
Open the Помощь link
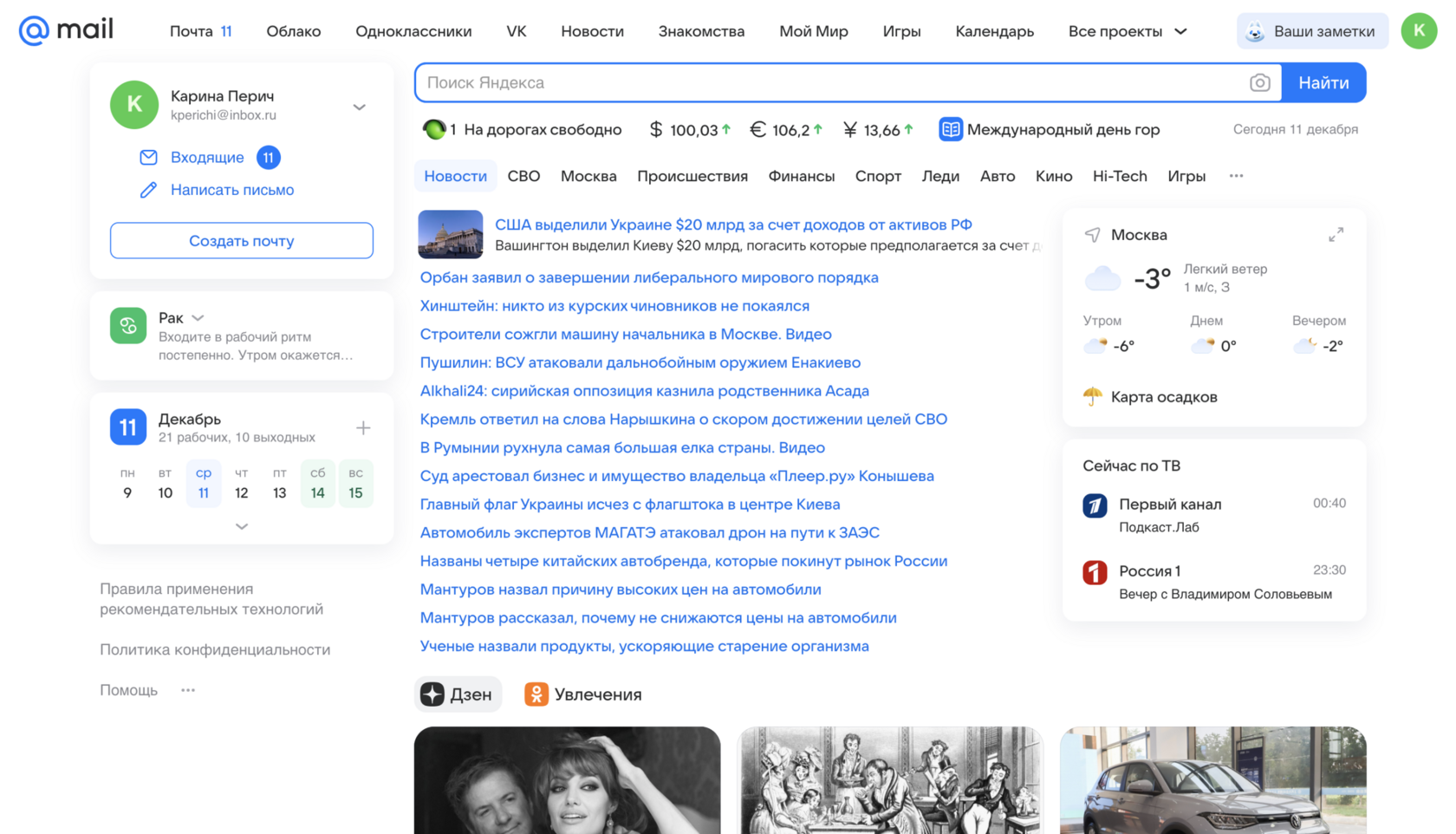(x=128, y=690)
